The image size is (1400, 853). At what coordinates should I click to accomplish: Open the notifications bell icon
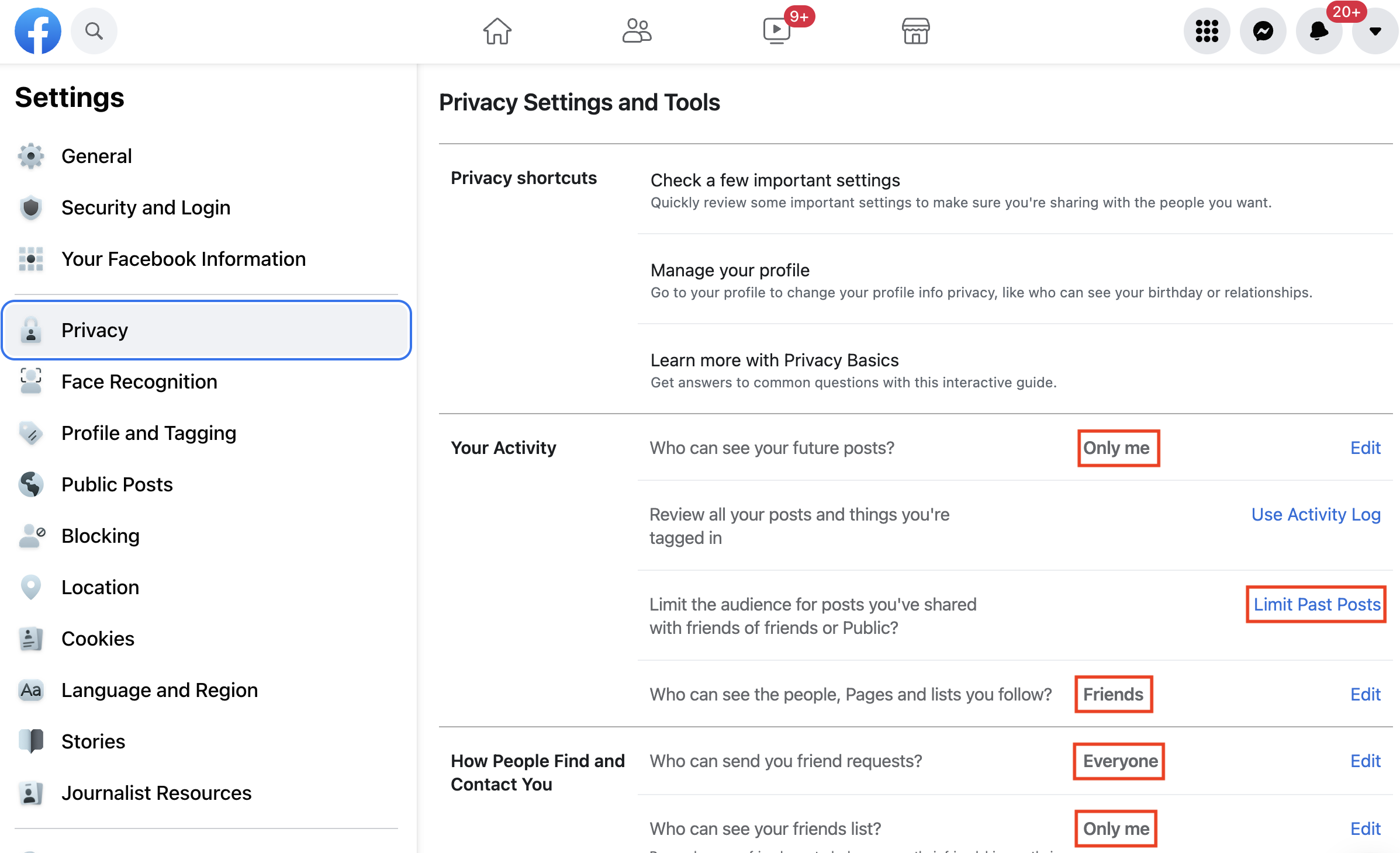coord(1319,31)
